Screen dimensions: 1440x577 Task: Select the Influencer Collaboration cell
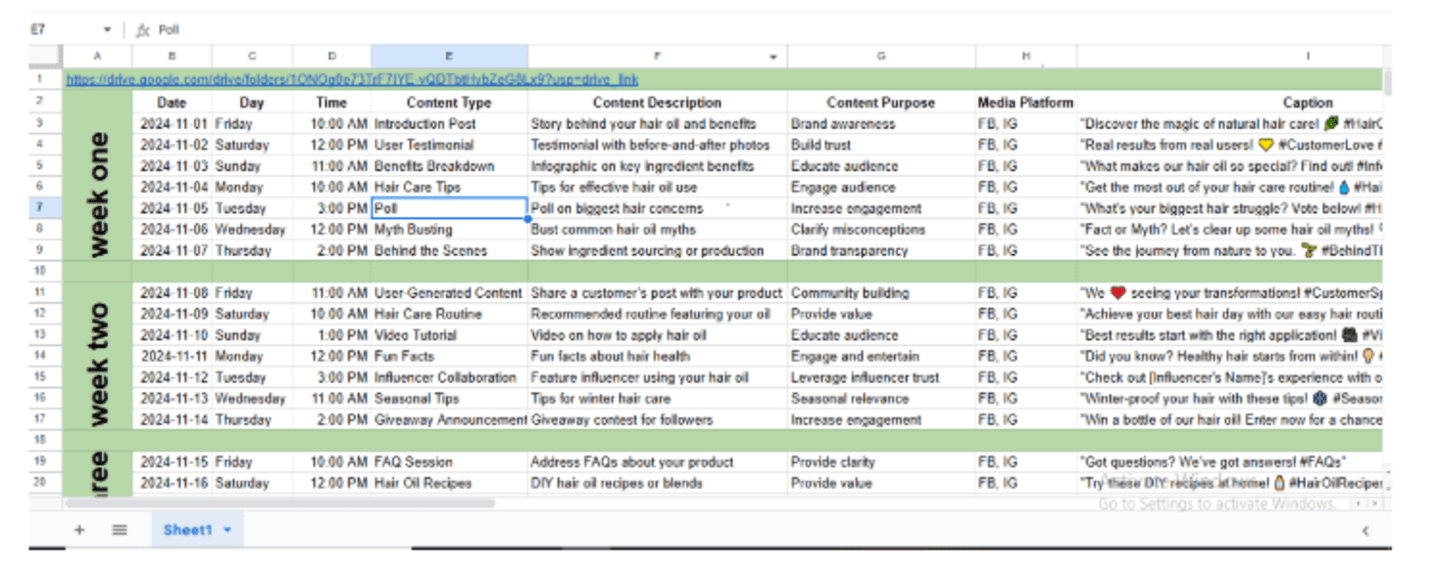(x=449, y=377)
